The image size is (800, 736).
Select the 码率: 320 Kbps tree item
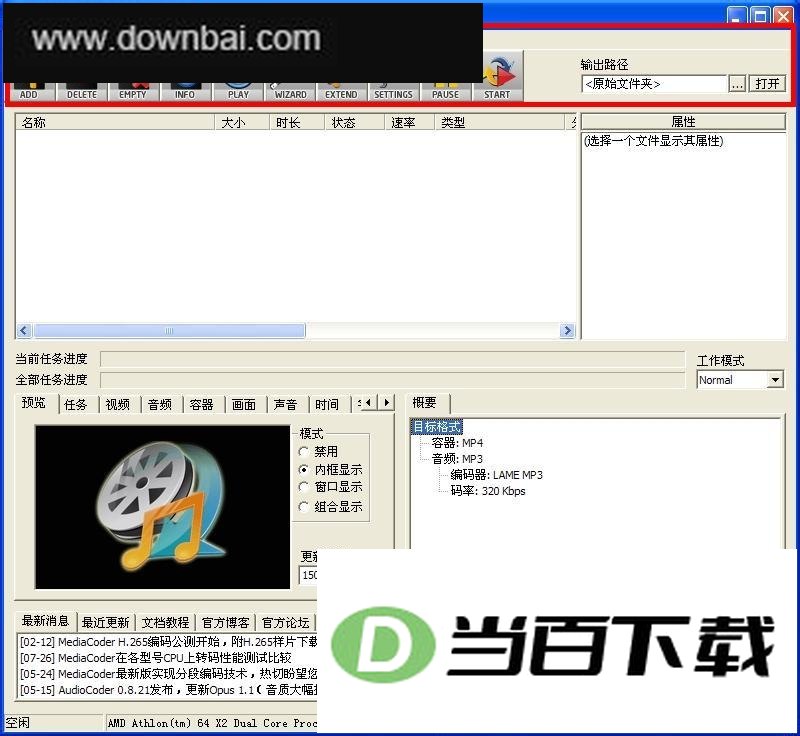488,491
